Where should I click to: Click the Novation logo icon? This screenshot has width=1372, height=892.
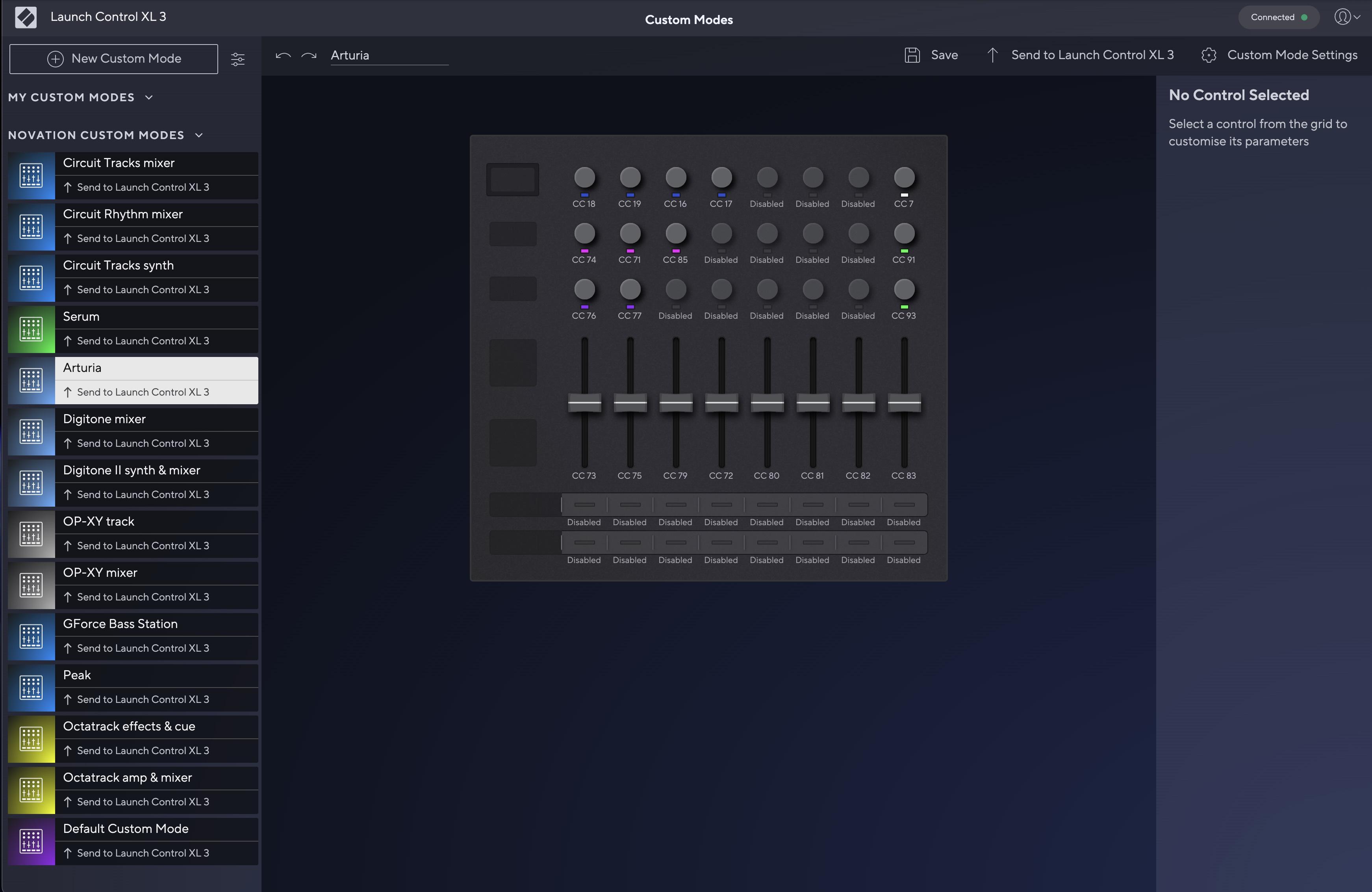click(x=25, y=17)
